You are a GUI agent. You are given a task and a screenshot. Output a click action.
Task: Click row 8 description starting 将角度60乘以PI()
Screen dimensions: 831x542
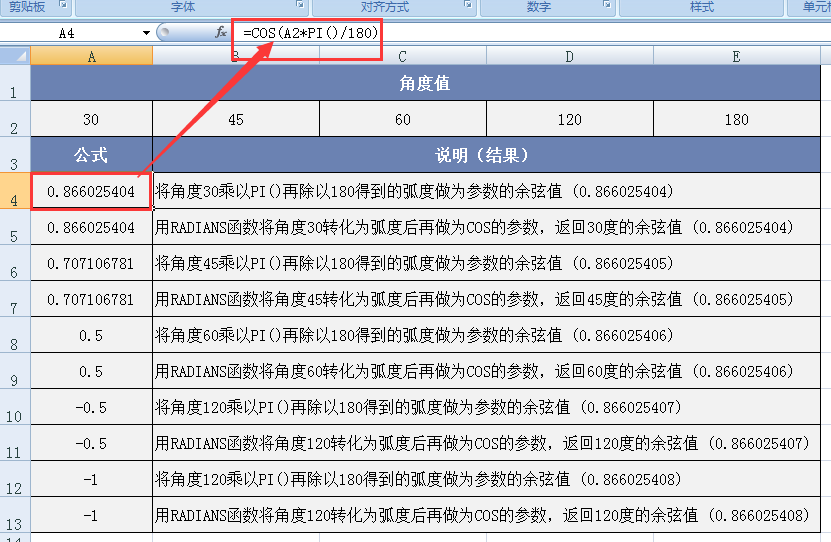pos(487,335)
